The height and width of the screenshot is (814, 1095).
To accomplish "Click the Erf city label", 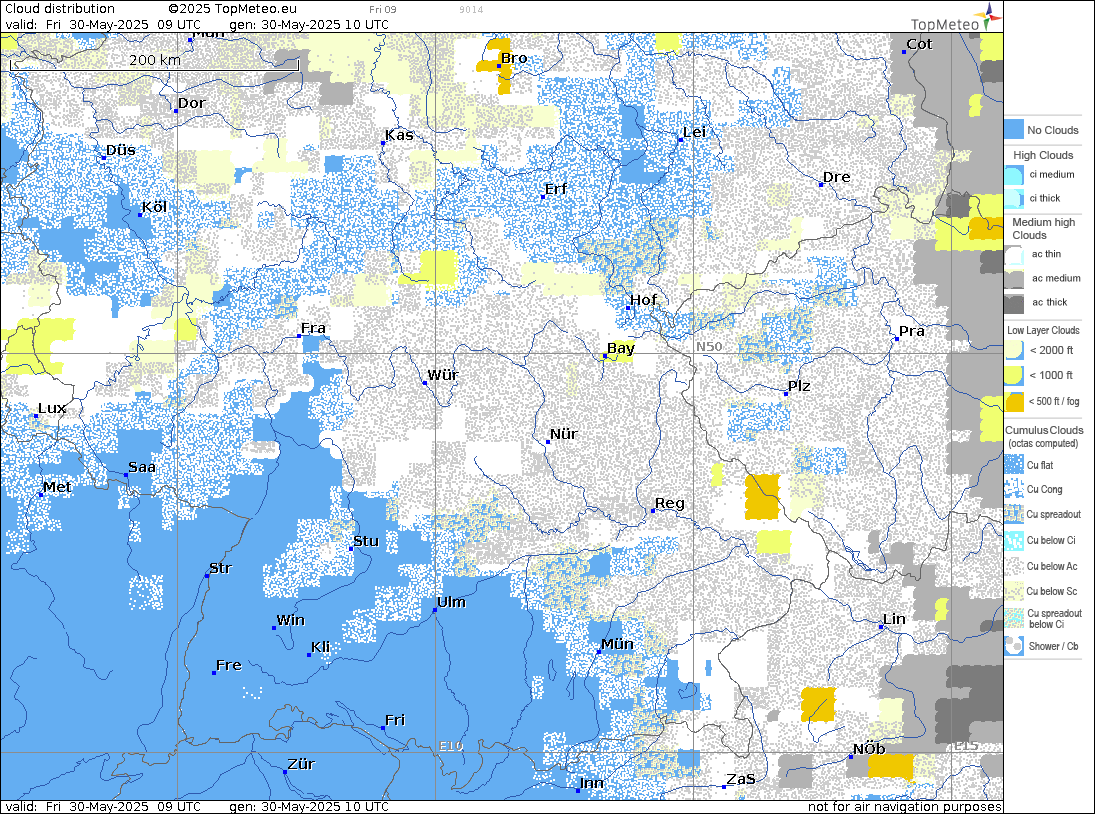I will pos(556,189).
